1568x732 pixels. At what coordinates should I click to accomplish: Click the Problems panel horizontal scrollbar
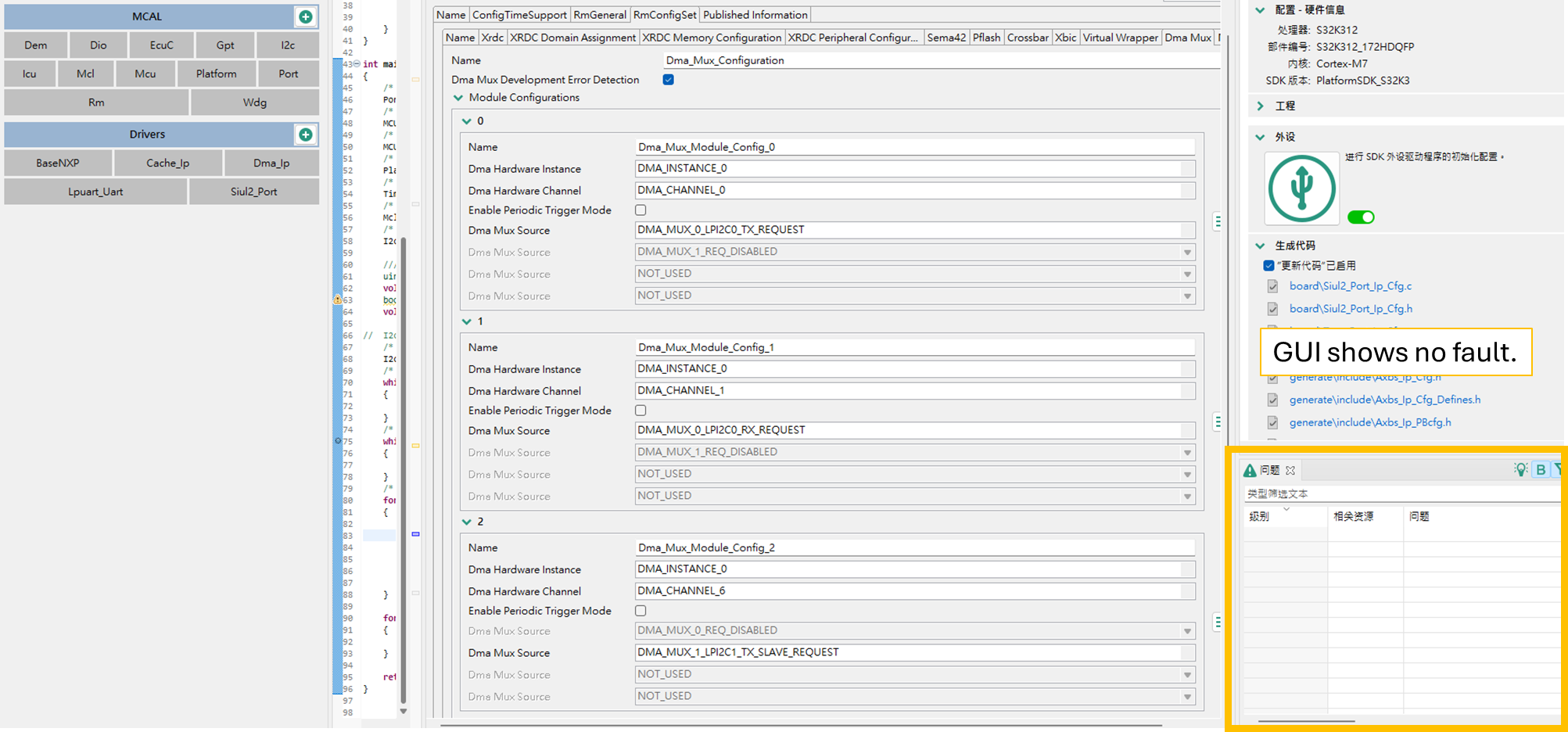1306,721
